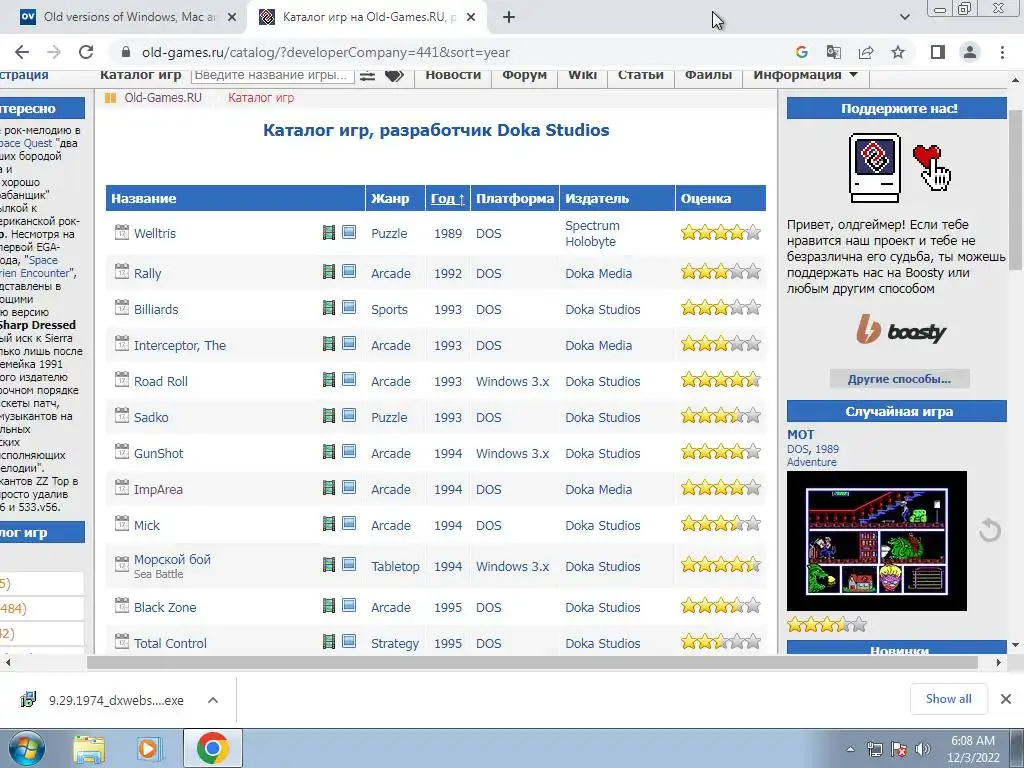Click the address bar URL

pyautogui.click(x=326, y=52)
